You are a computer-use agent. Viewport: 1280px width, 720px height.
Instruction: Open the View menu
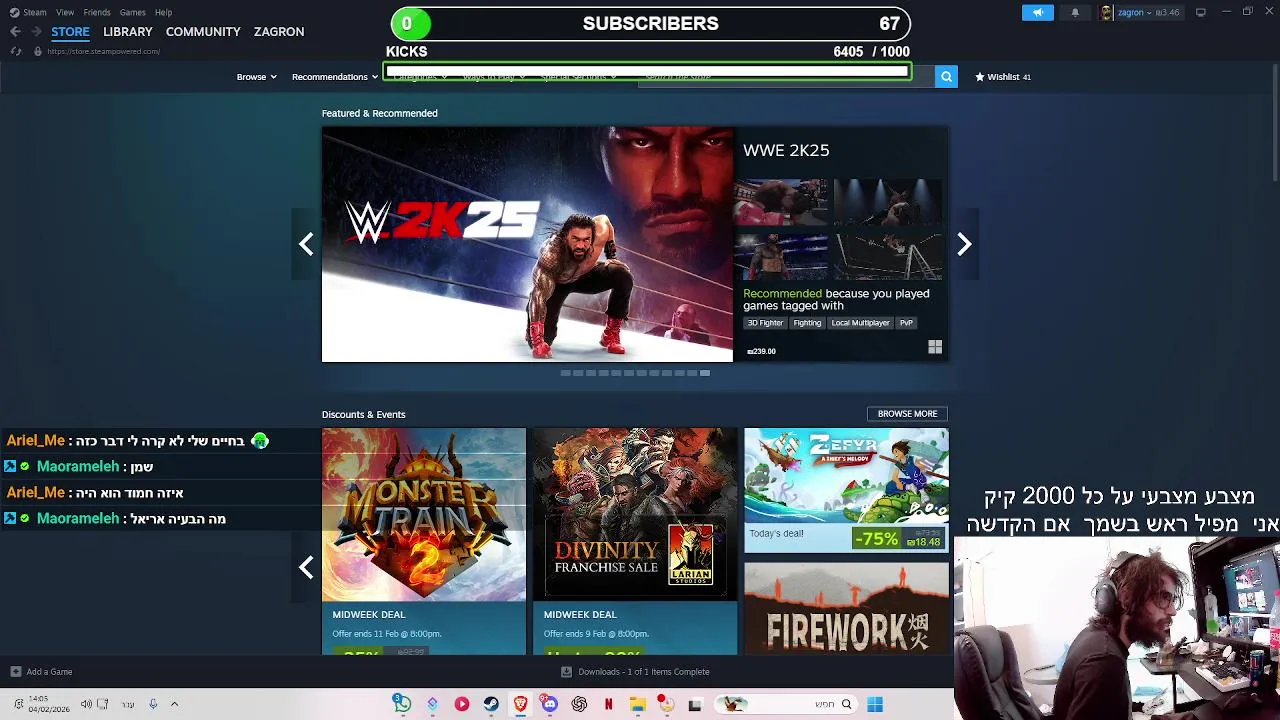click(65, 12)
